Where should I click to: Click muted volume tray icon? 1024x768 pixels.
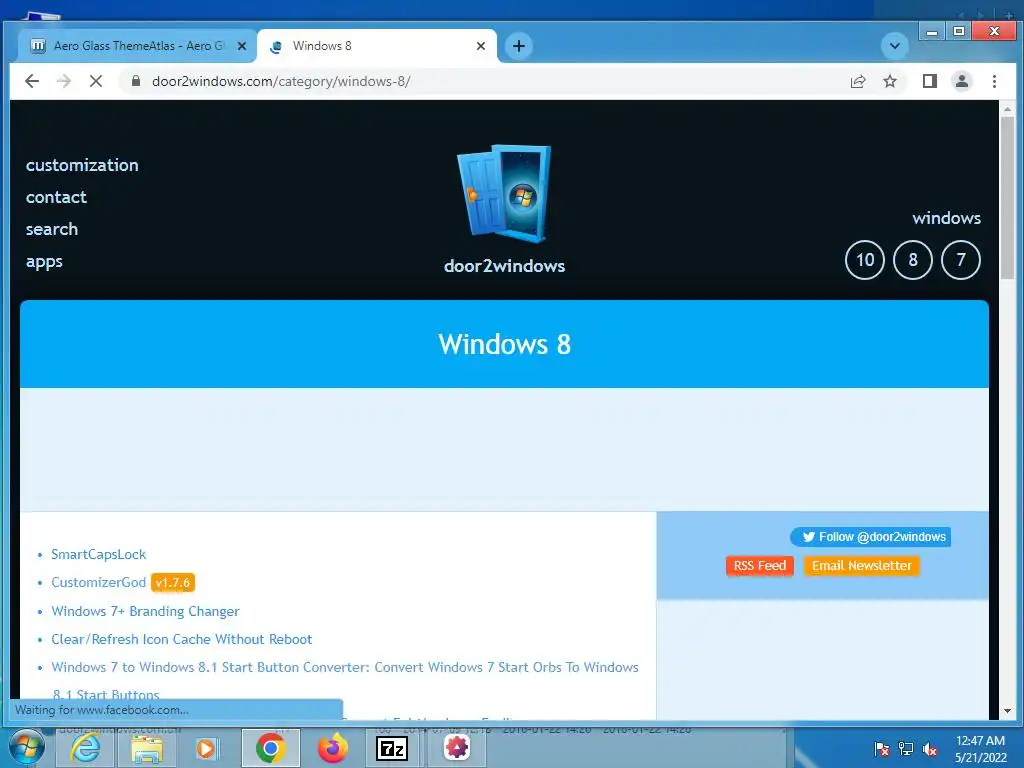point(930,749)
